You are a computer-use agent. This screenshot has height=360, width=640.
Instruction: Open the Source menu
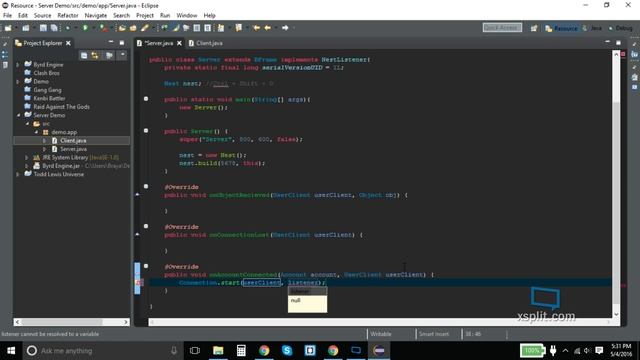42,15
